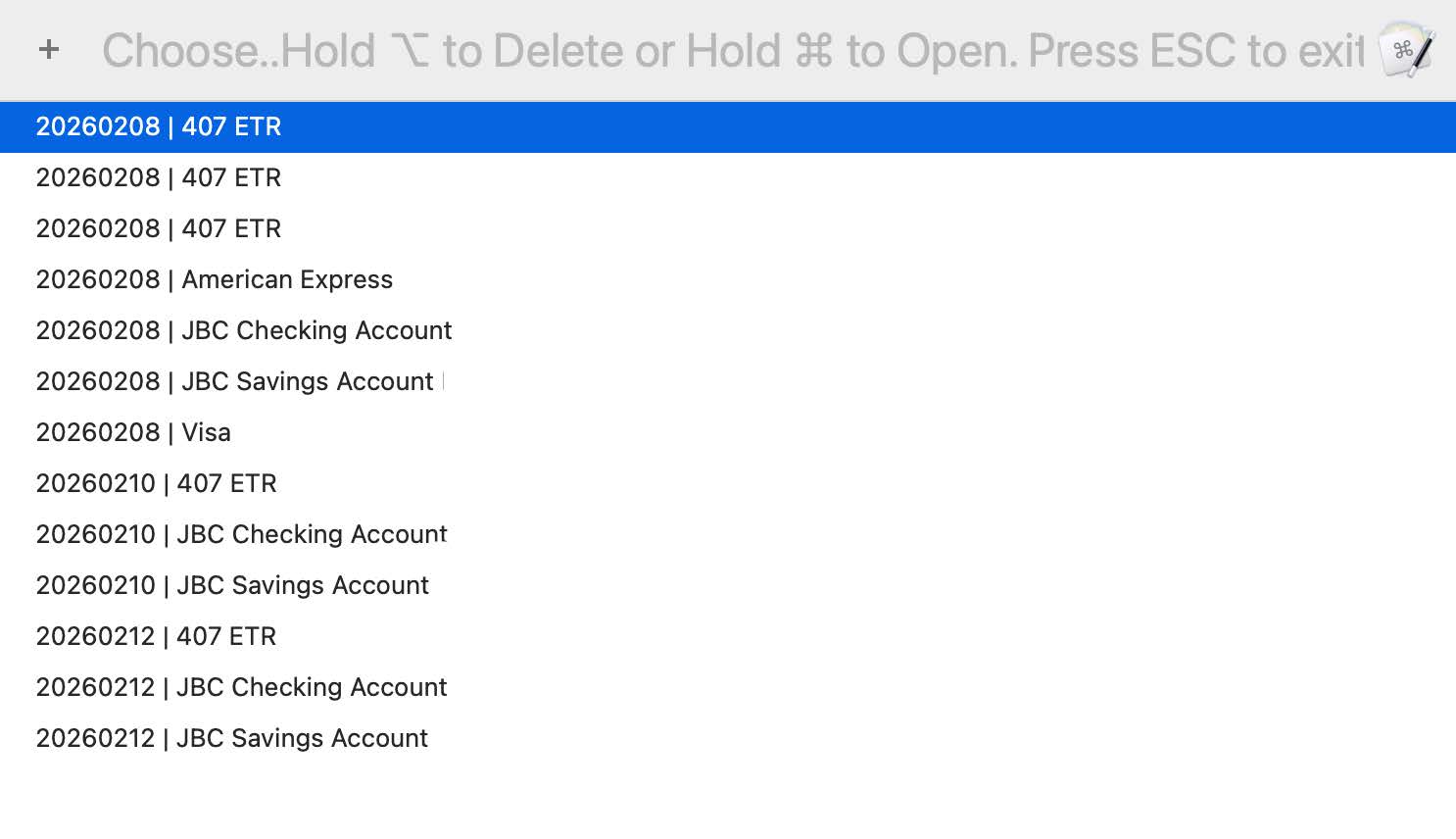Choose 20260212 | JBC Savings Account
This screenshot has width=1456, height=839.
[232, 739]
